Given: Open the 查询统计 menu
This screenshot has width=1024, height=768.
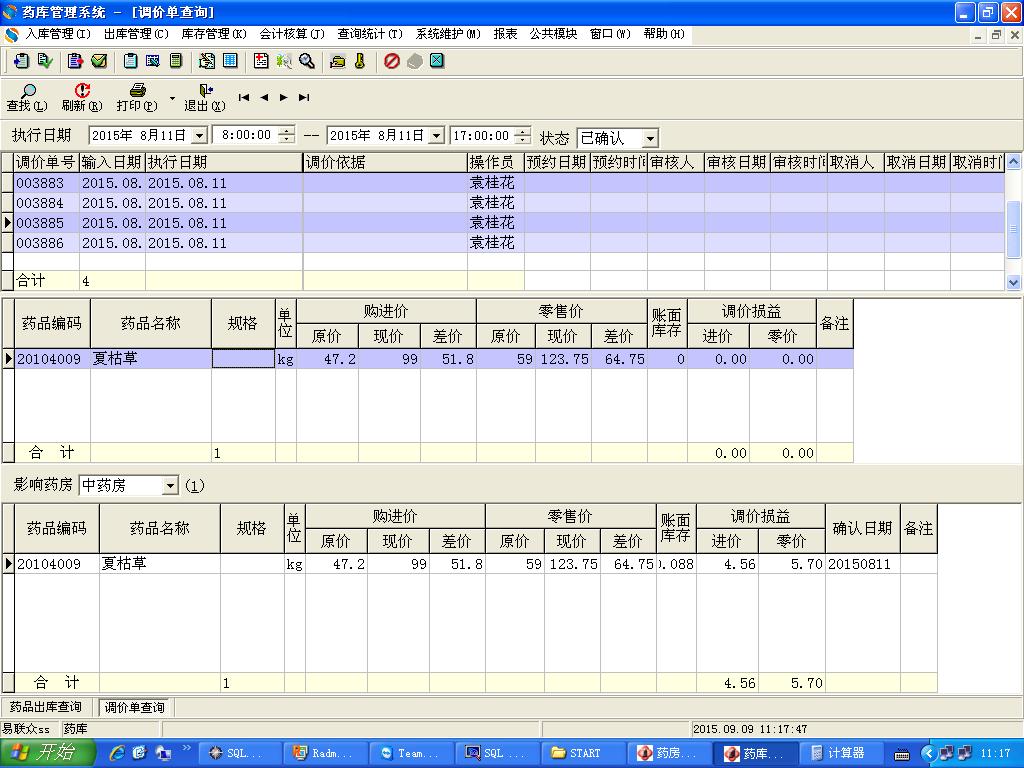Looking at the screenshot, I should [x=369, y=34].
